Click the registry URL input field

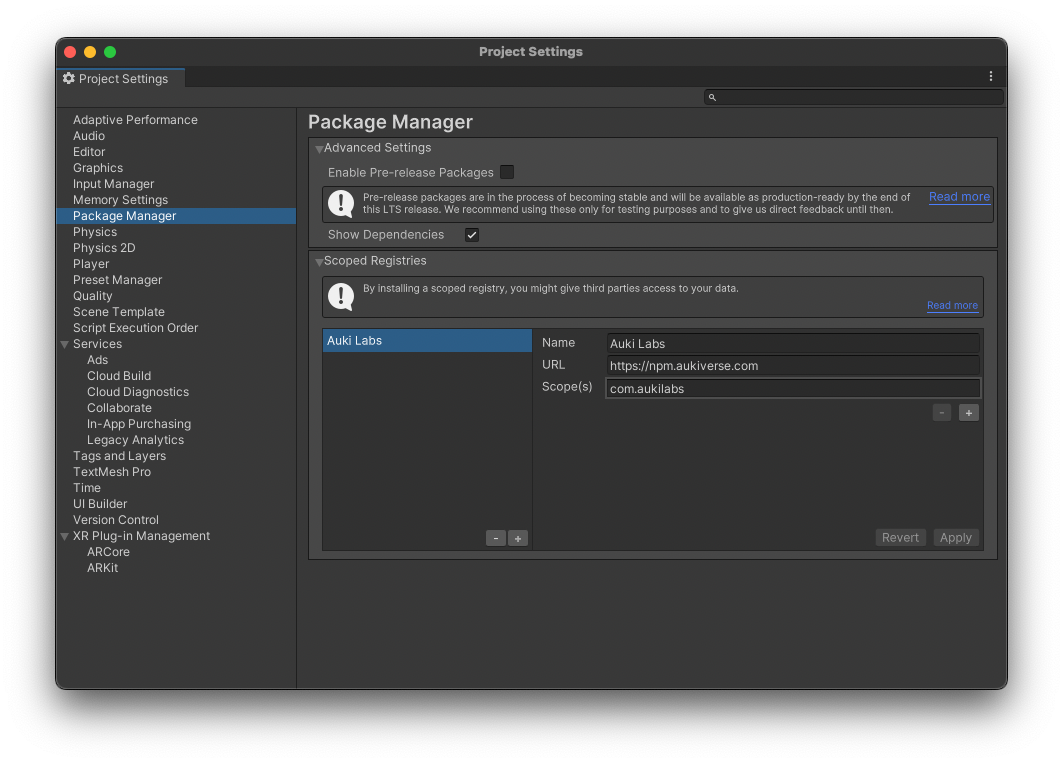click(x=793, y=366)
